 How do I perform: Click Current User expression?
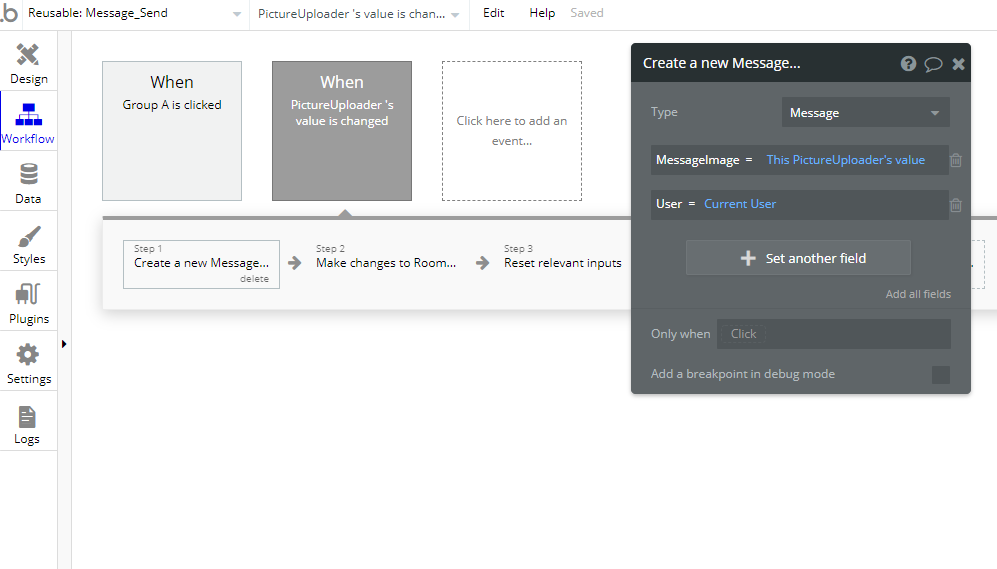coord(739,204)
